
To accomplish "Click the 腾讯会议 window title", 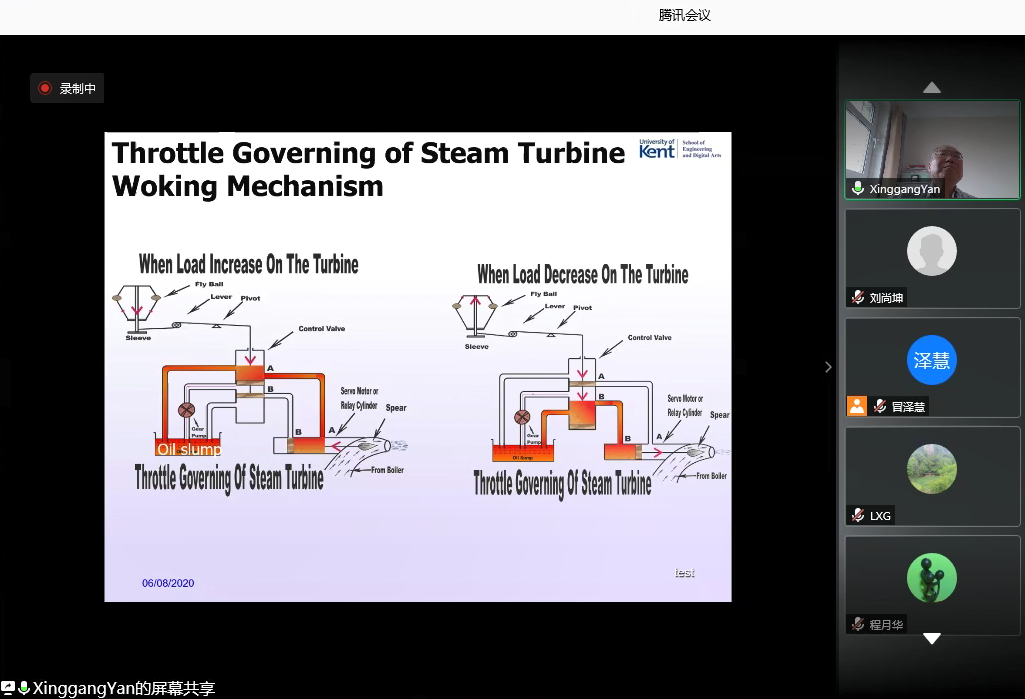I will pos(685,15).
